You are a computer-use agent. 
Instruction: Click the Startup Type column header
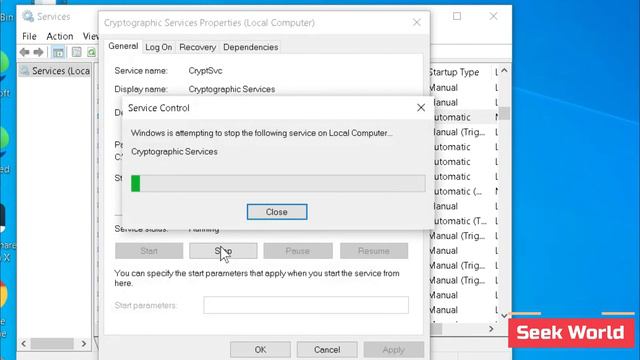[454, 72]
